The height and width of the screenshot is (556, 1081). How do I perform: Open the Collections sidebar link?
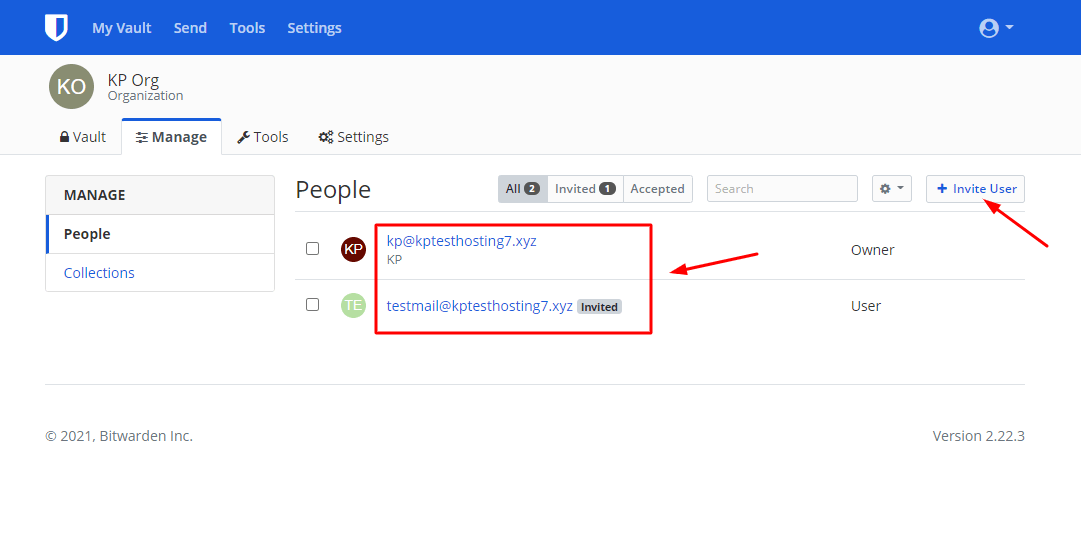click(x=99, y=272)
